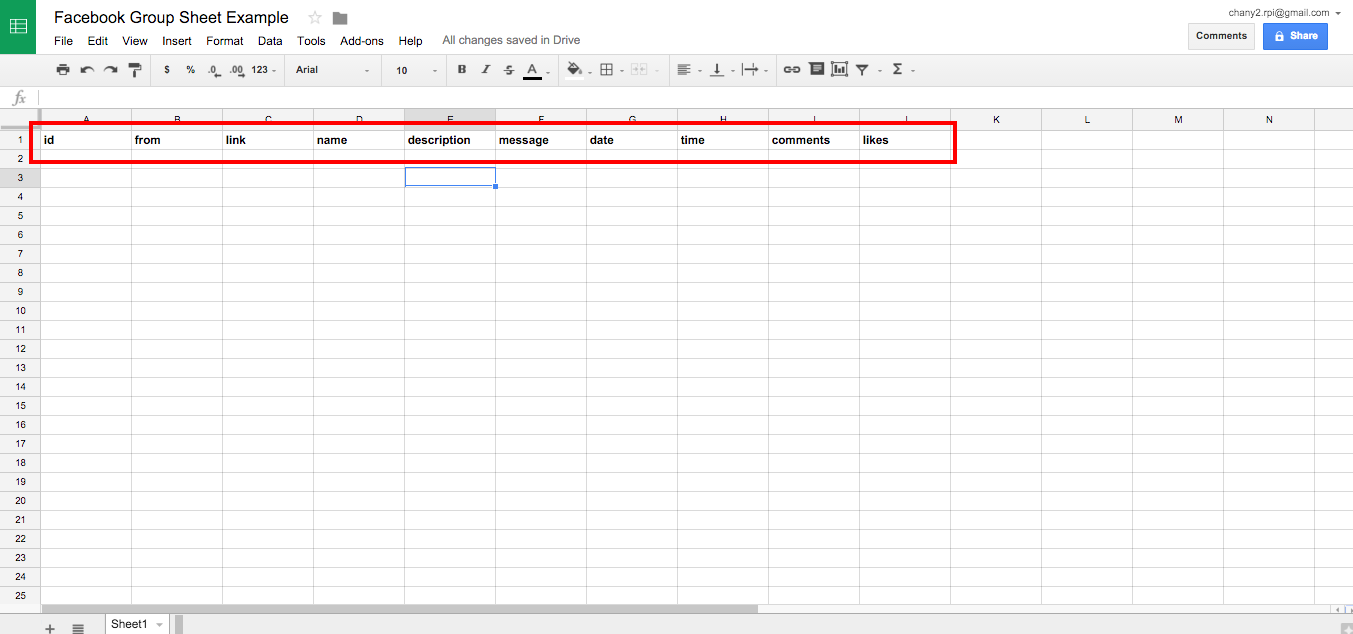Open the 123 more formats dropdown
This screenshot has width=1353, height=634.
[x=264, y=70]
